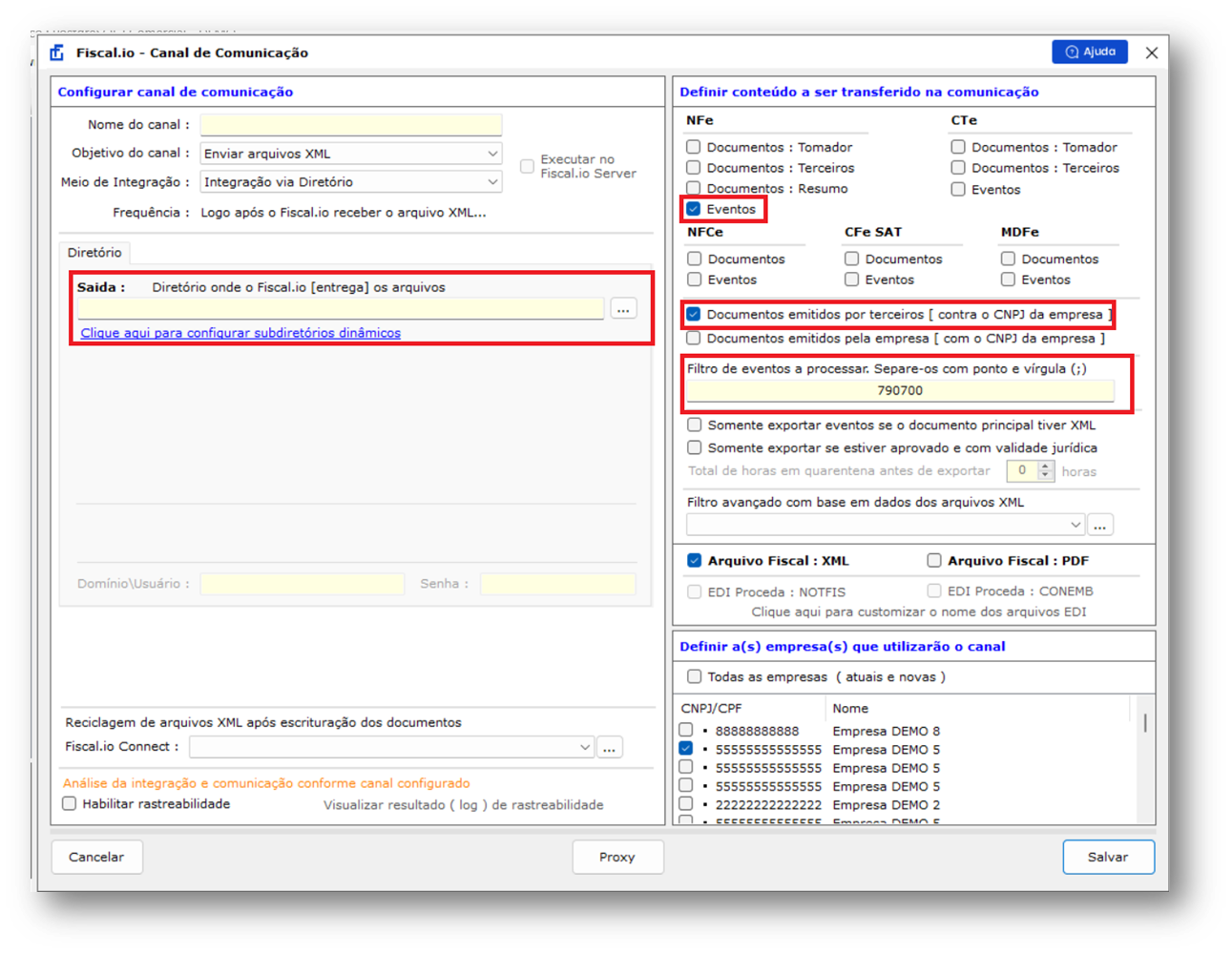Check CTe Documentos : Terceiros
The height and width of the screenshot is (954, 1232).
tap(958, 168)
